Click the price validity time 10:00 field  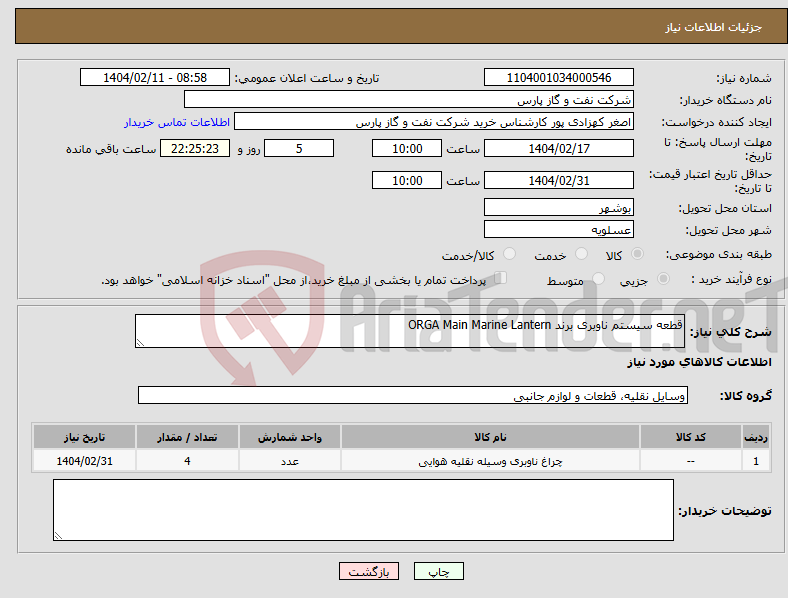tap(407, 180)
